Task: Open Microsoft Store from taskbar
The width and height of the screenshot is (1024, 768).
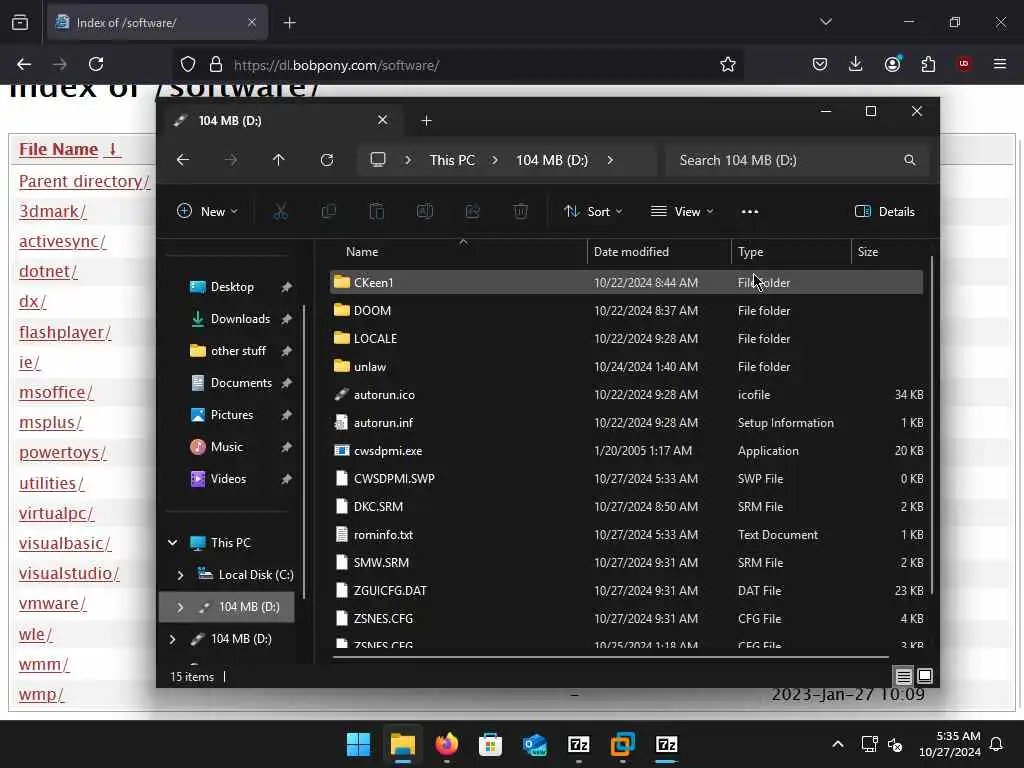Action: (490, 744)
